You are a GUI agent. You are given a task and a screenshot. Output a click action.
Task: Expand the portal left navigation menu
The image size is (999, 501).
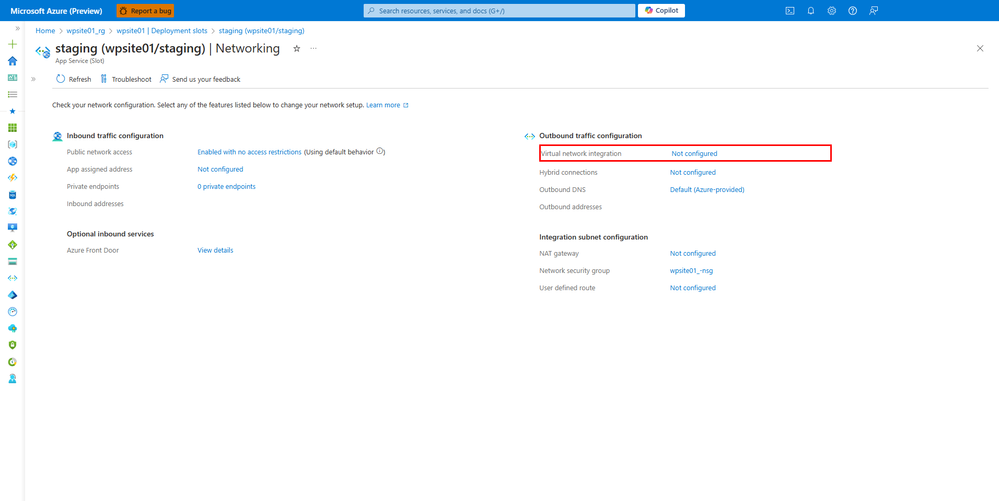pos(17,29)
